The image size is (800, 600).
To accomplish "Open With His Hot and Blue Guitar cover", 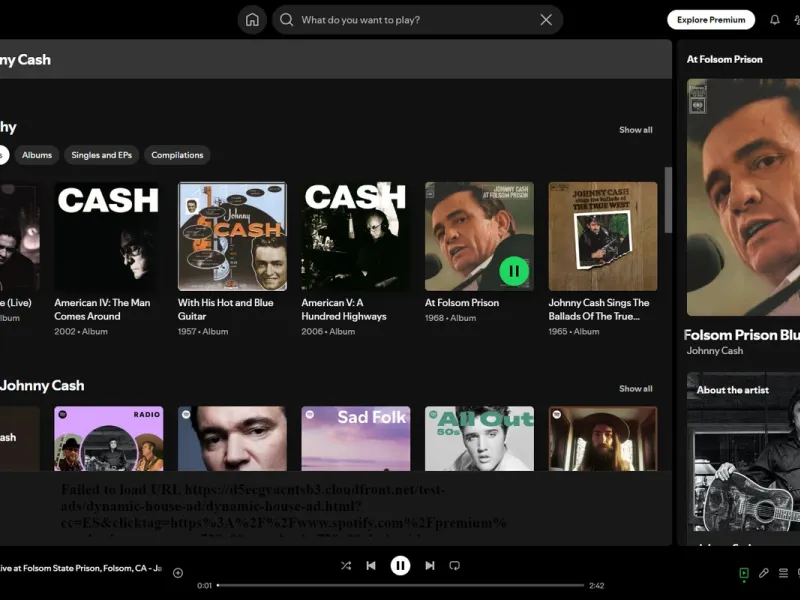I will (232, 236).
